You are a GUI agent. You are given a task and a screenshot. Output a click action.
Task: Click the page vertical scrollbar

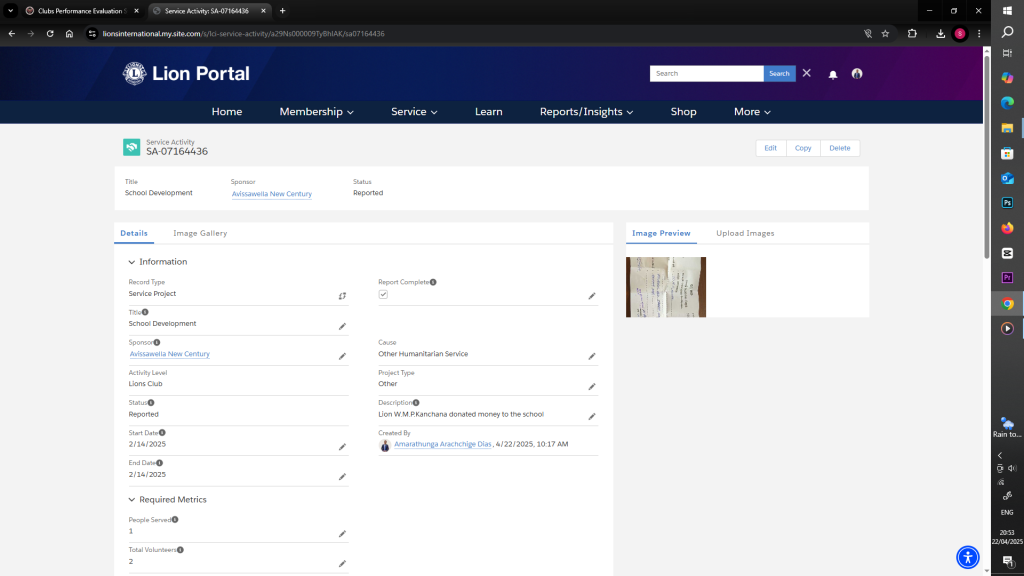(986, 157)
